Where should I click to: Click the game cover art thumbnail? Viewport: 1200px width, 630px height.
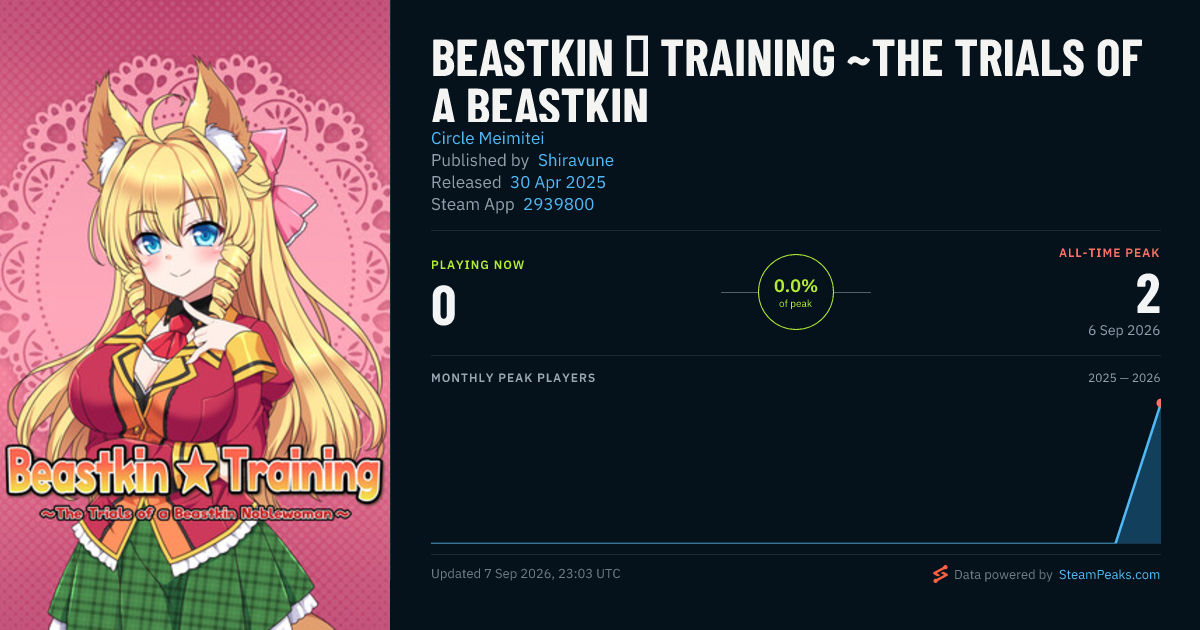click(195, 315)
